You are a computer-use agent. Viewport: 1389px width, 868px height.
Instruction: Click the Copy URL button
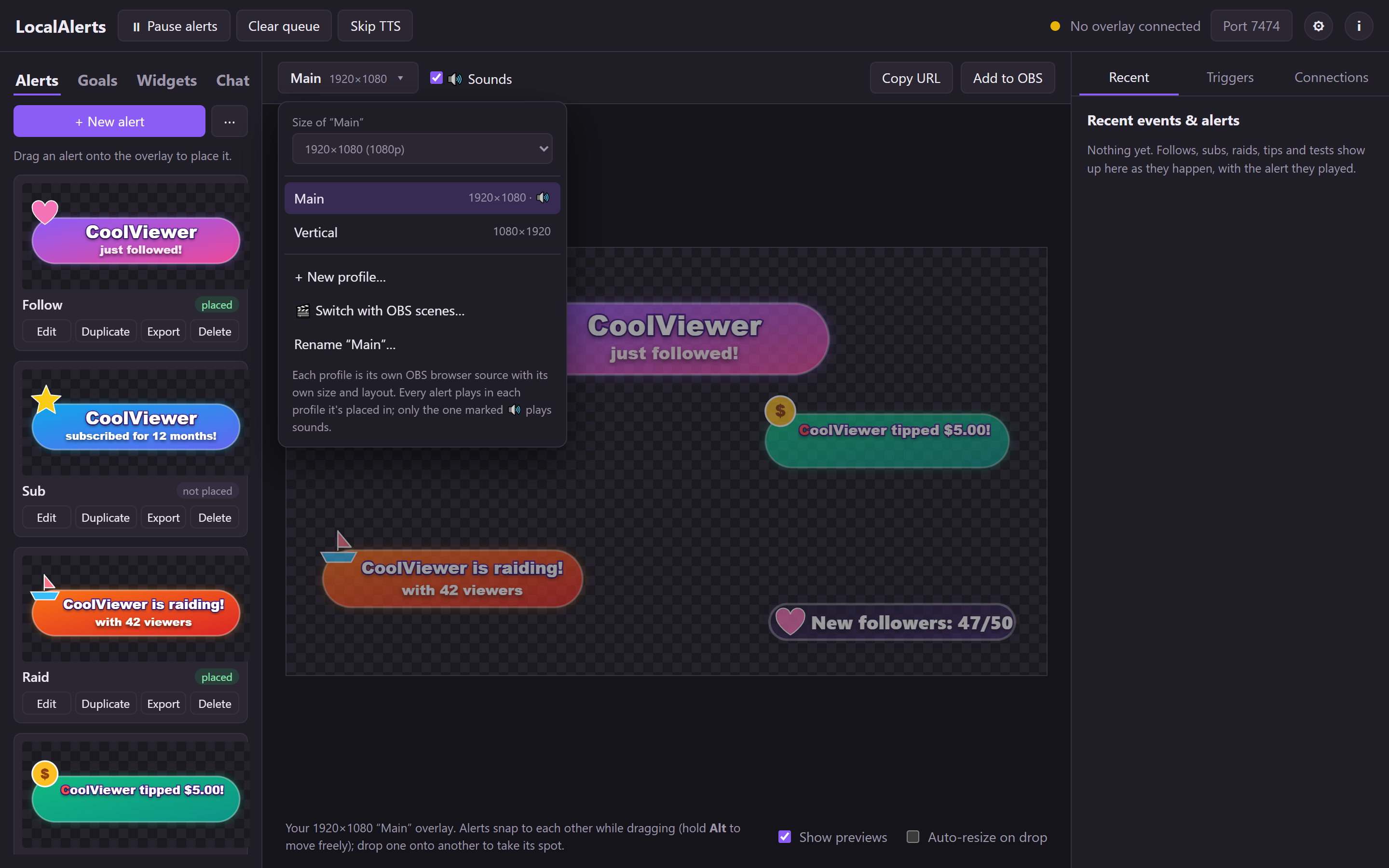click(911, 78)
